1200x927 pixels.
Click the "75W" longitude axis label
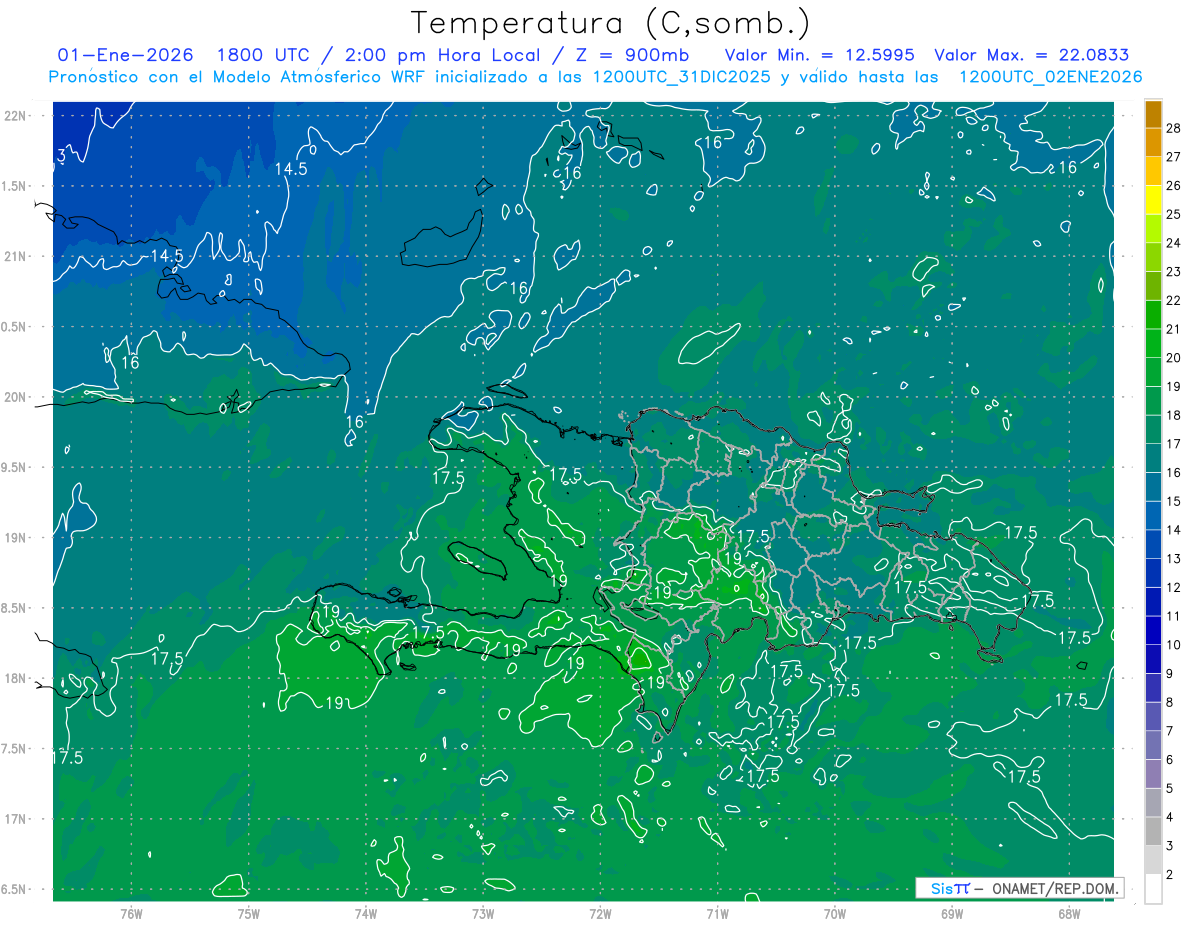(x=248, y=914)
